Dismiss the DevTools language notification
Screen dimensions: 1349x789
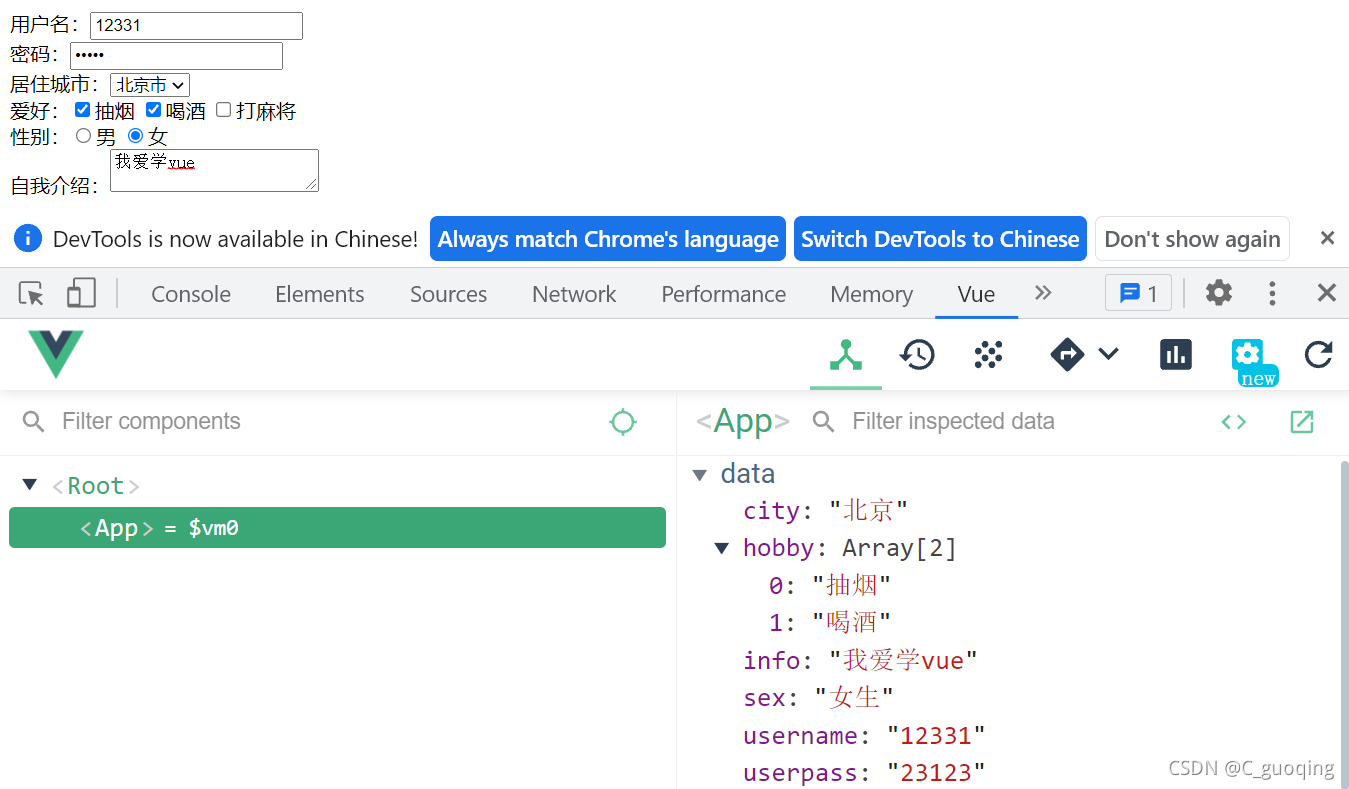click(1327, 238)
